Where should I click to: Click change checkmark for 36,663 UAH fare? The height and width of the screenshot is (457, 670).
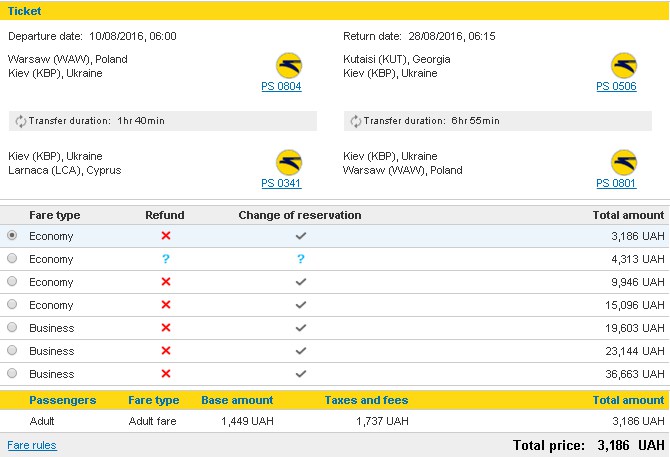pos(301,374)
